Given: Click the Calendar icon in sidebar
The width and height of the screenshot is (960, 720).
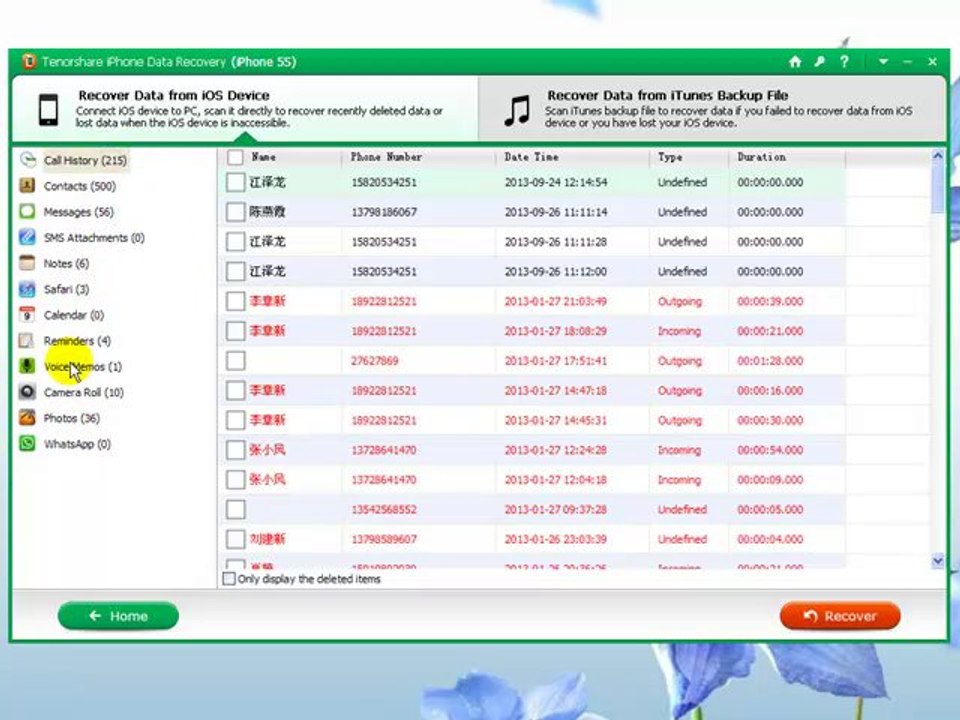Looking at the screenshot, I should [27, 314].
